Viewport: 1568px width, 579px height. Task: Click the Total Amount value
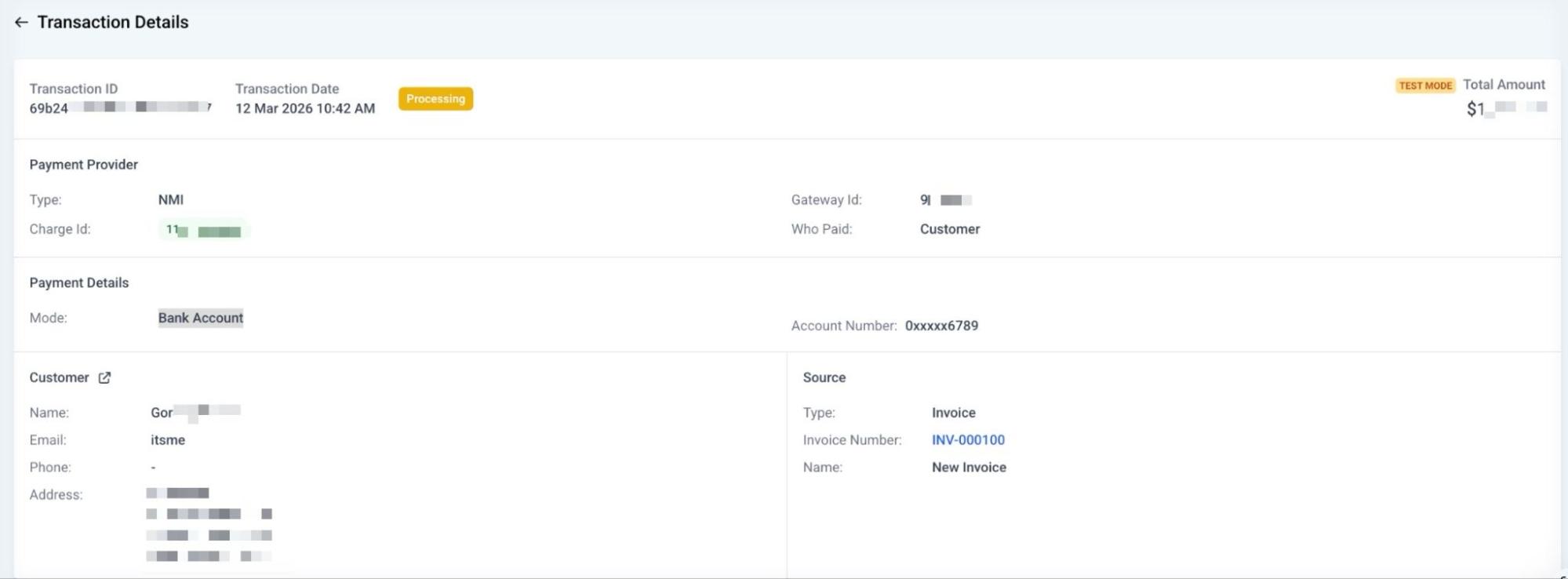(1506, 108)
